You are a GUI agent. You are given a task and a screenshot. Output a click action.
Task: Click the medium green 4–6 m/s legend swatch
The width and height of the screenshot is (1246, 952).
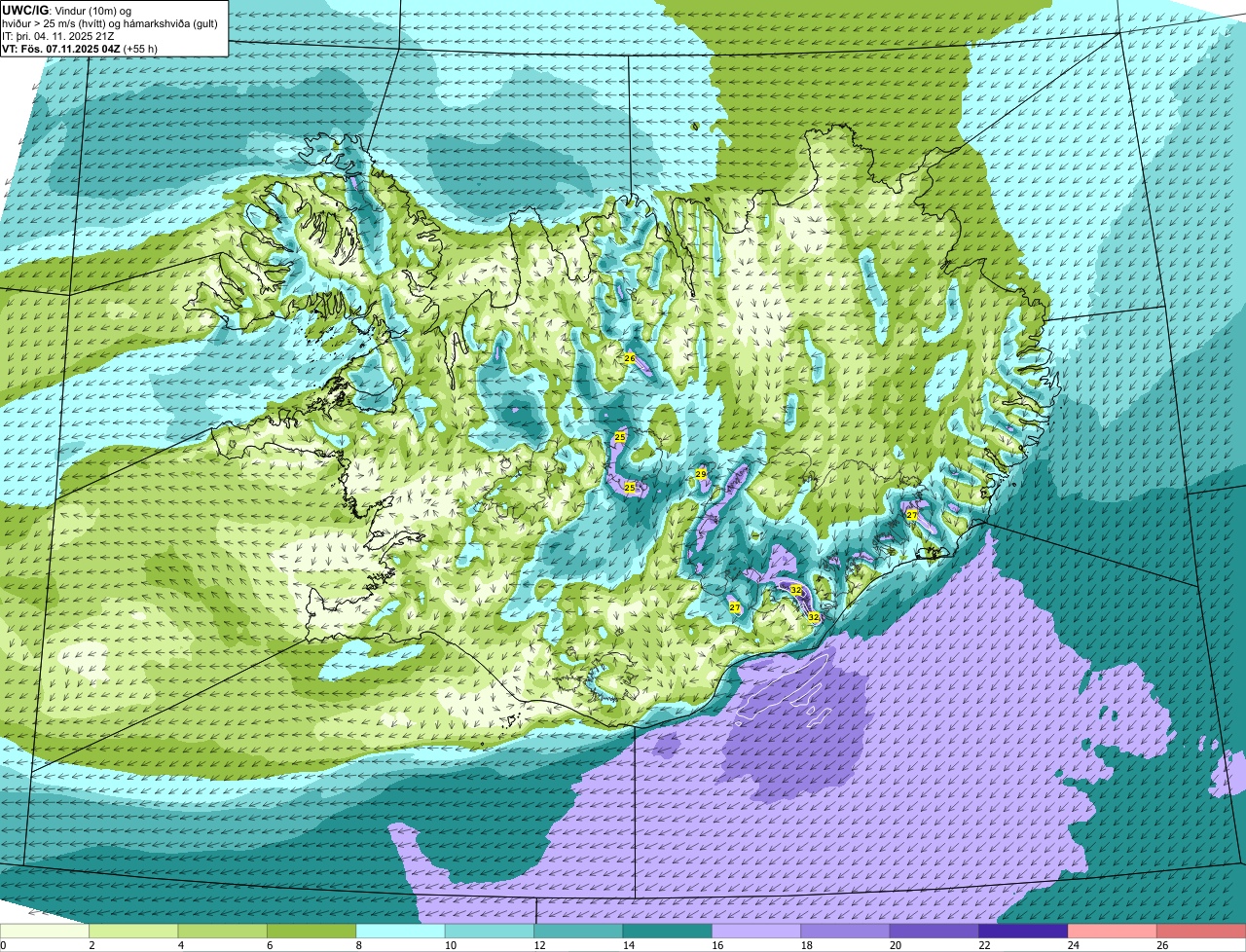(222, 932)
